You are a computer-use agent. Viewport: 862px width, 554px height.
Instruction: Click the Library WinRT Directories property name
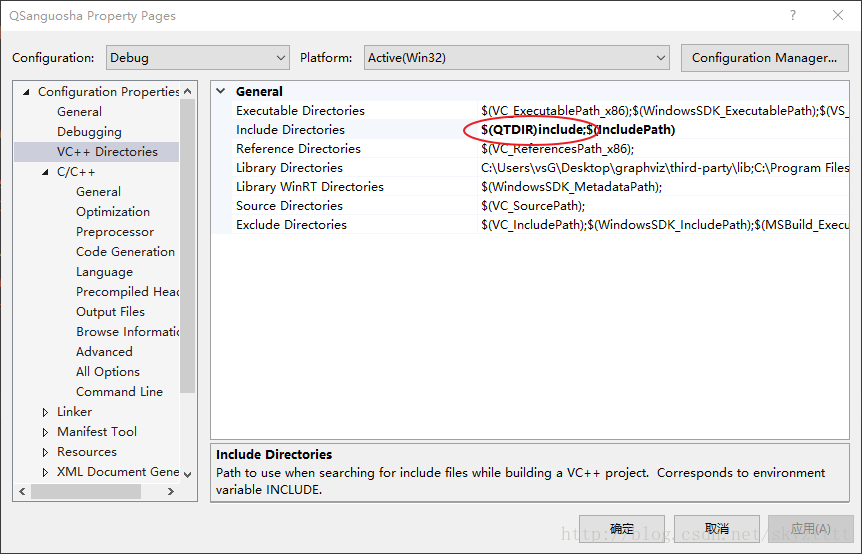click(310, 187)
